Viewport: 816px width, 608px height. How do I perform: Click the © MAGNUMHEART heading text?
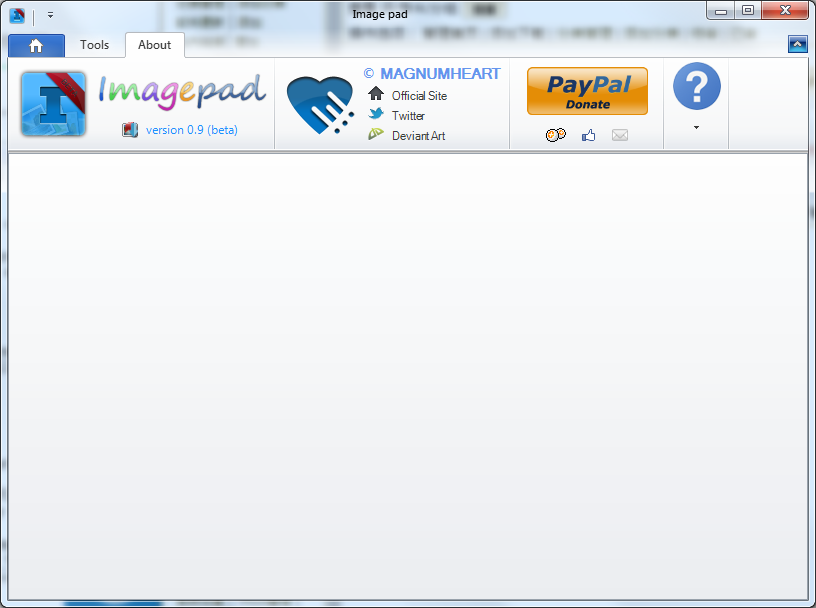432,74
